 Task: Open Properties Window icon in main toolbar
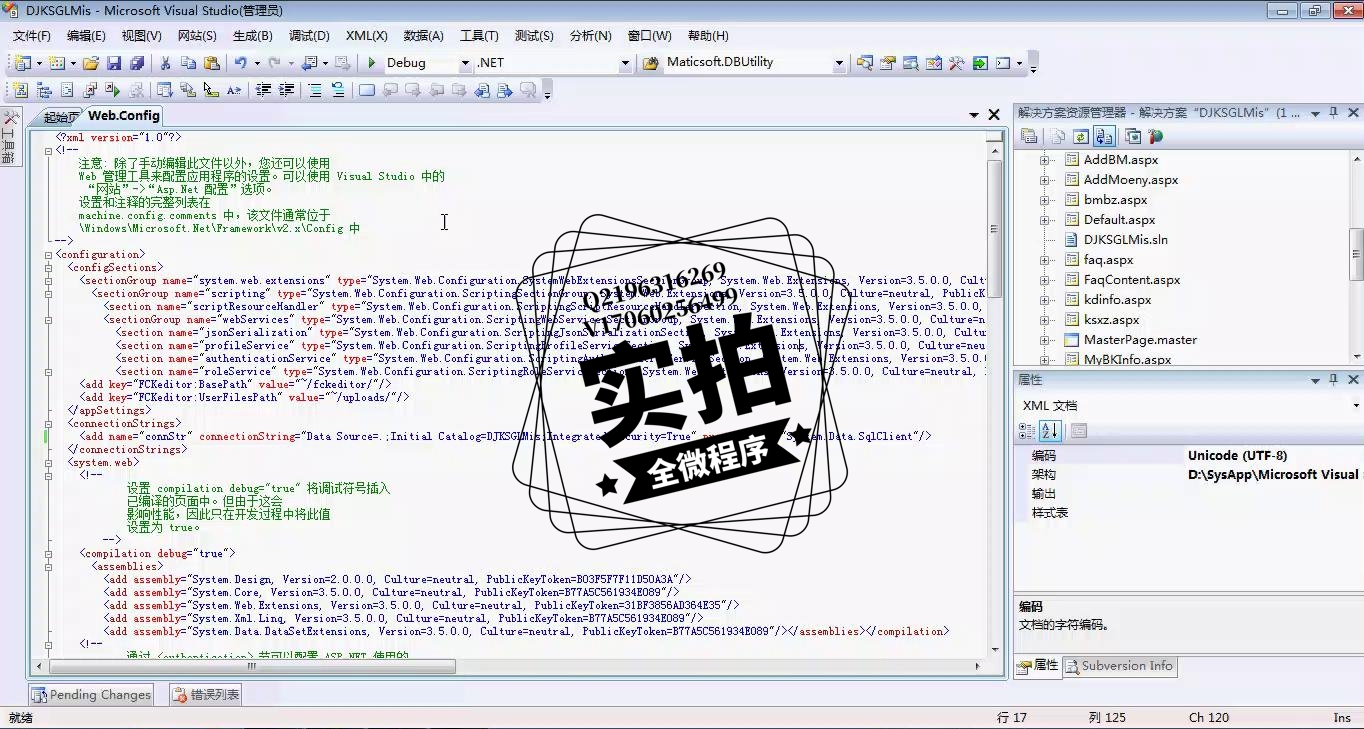coord(887,63)
